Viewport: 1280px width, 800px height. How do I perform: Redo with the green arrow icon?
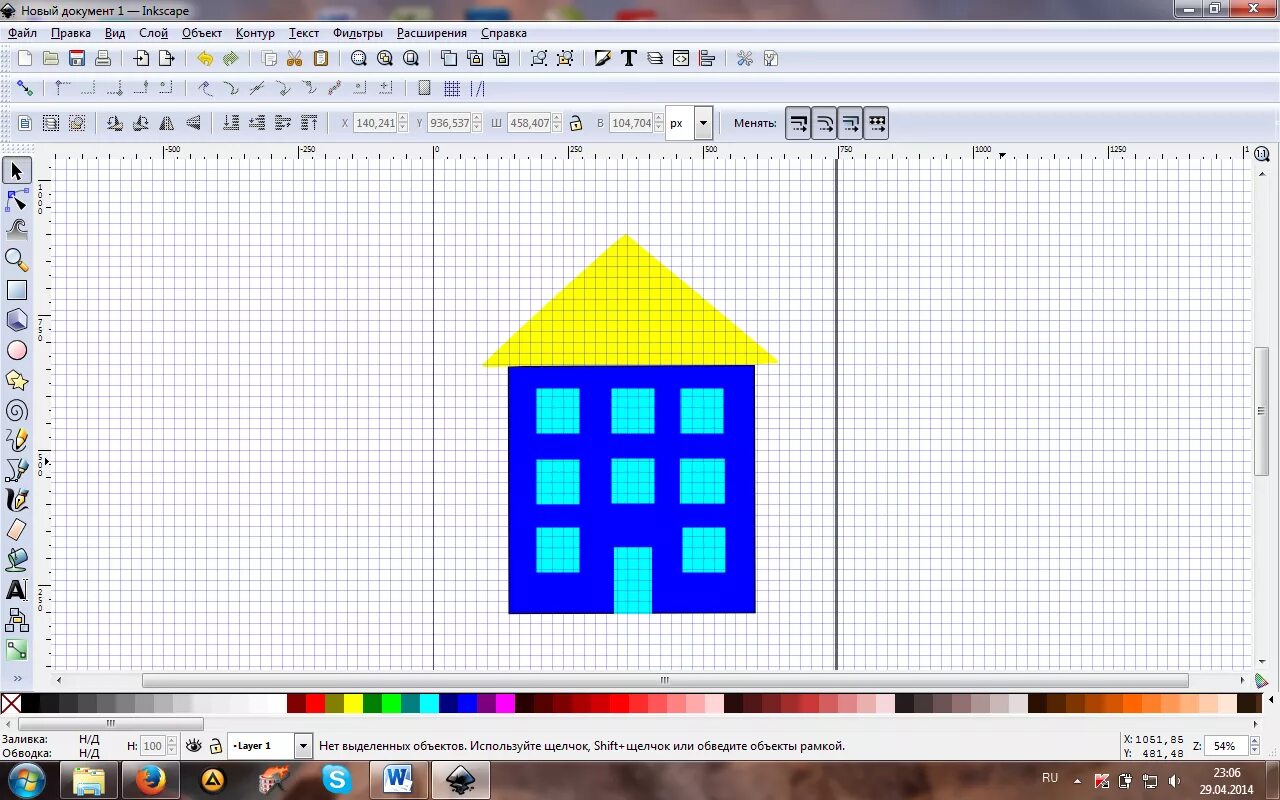click(230, 58)
